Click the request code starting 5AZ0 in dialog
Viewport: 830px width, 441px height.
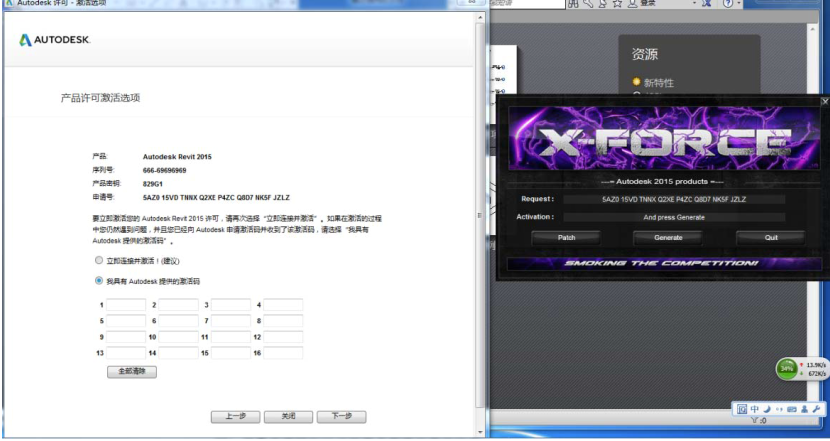(x=216, y=197)
